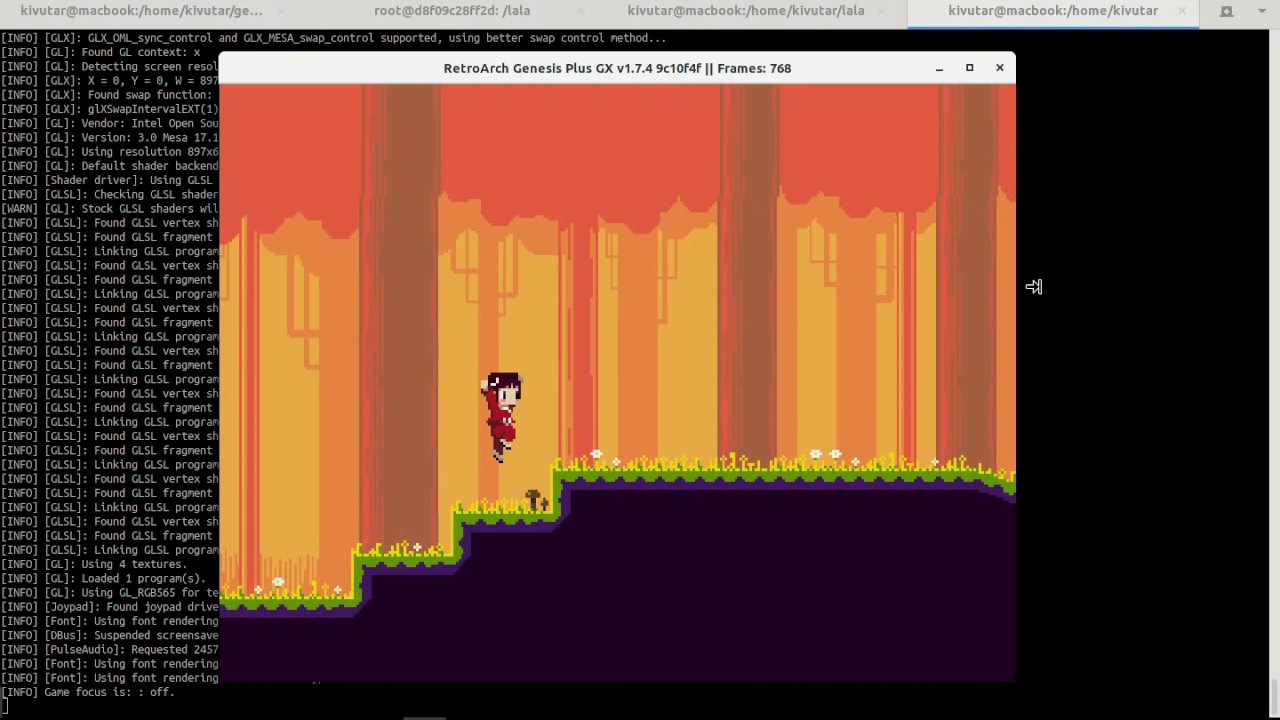Click the red-dressed girl character in the game
The width and height of the screenshot is (1280, 720).
pyautogui.click(x=502, y=417)
